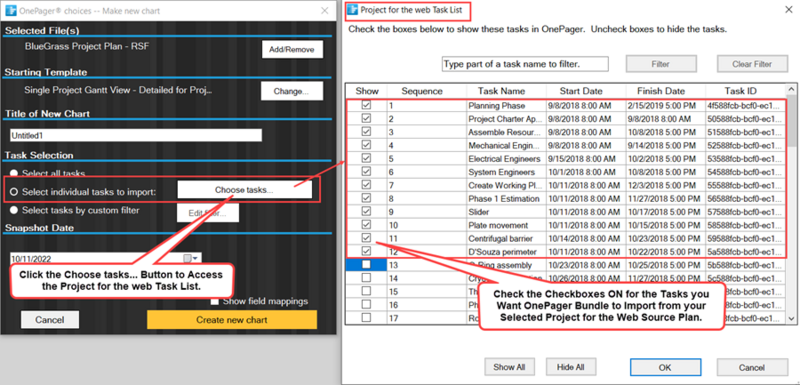Uncheck Show box for Slider task

366,211
